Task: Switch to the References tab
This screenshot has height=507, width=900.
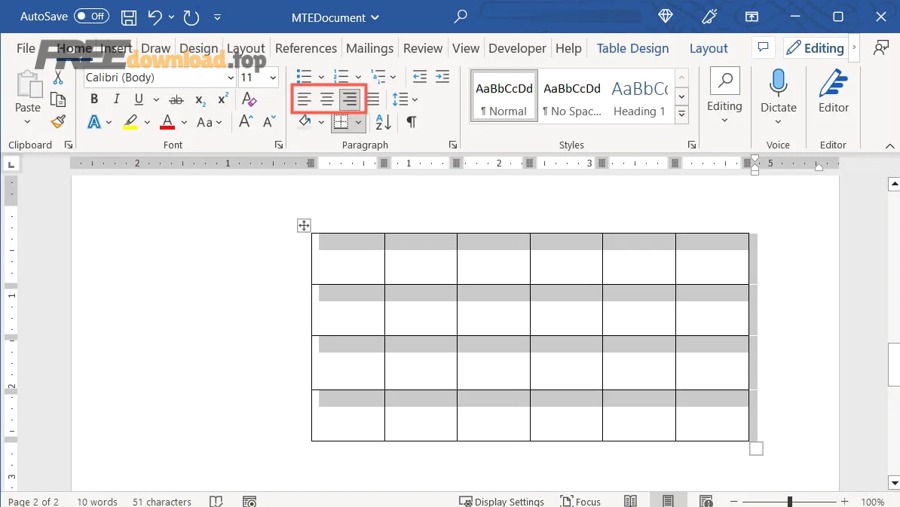Action: pos(305,48)
